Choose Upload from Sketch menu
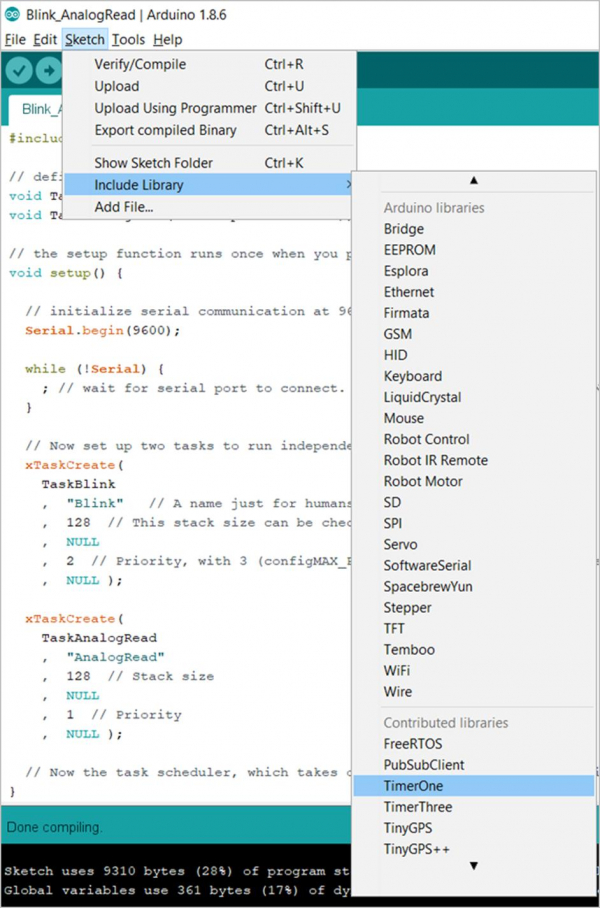This screenshot has height=908, width=600. tap(209, 86)
